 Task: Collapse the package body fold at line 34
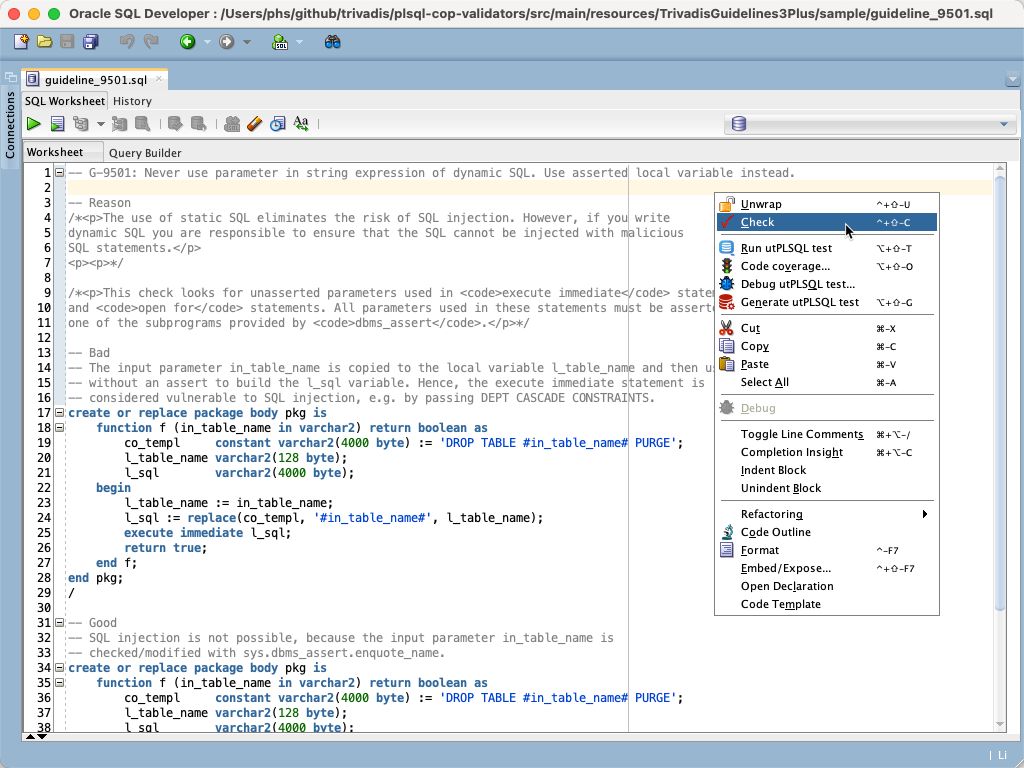click(59, 668)
